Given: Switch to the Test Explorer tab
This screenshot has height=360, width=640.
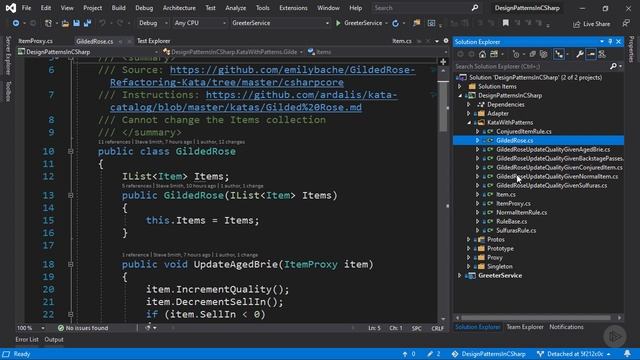Looking at the screenshot, I should pos(153,41).
